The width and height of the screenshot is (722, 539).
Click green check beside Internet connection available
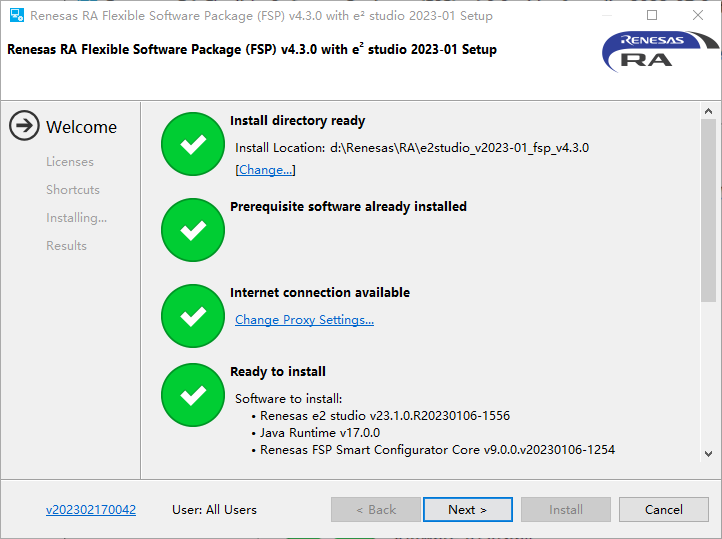coord(193,316)
